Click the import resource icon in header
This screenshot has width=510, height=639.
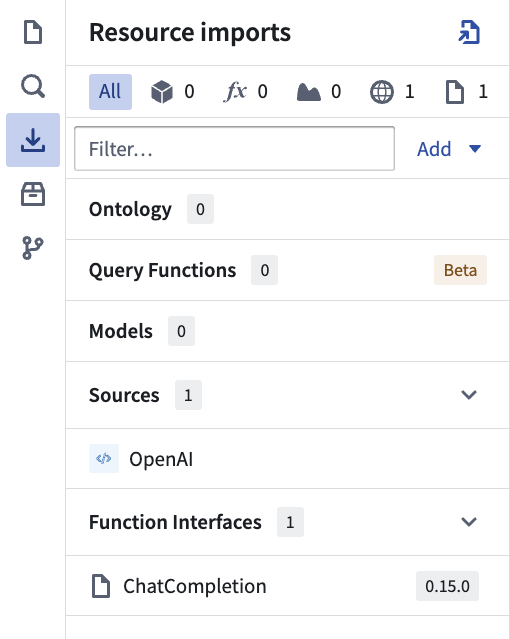click(469, 33)
